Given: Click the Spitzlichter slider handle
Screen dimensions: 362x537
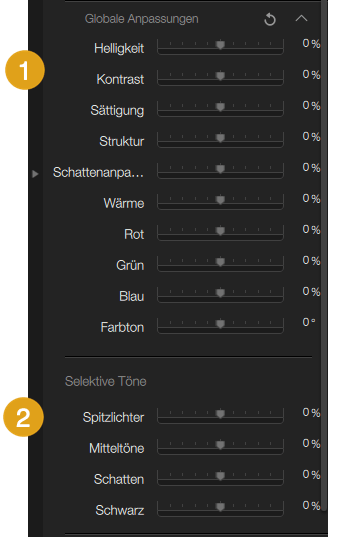Looking at the screenshot, I should tap(221, 414).
